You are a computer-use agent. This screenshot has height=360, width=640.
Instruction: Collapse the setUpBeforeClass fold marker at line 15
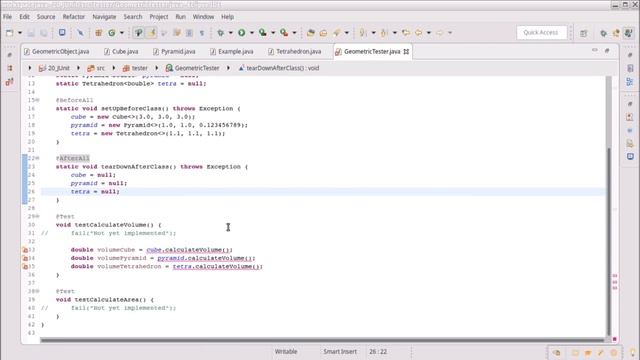coord(38,100)
